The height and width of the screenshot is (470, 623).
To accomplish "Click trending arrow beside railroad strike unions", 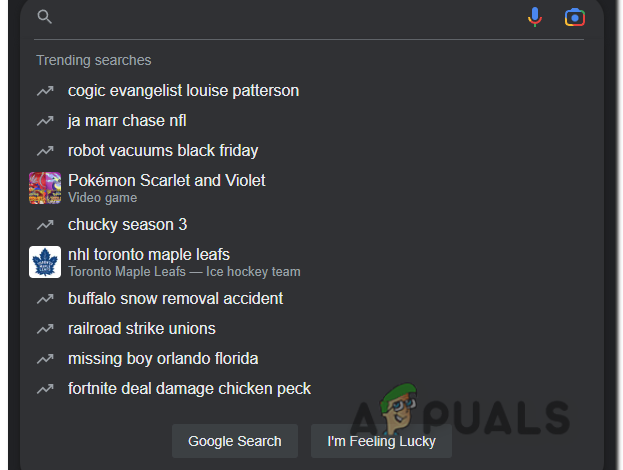I will pyautogui.click(x=45, y=329).
